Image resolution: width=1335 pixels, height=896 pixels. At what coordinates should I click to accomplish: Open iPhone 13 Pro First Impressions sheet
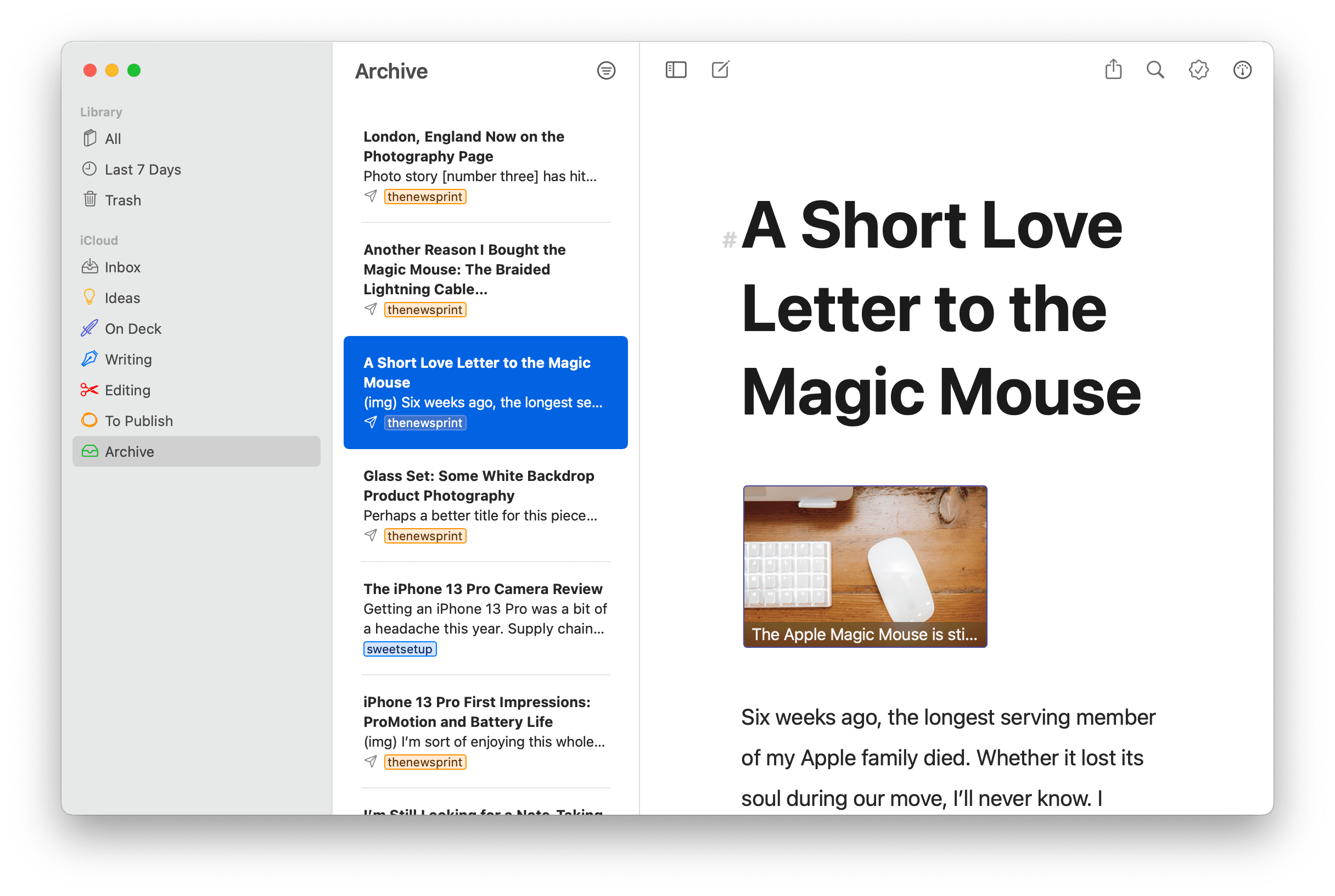[486, 732]
